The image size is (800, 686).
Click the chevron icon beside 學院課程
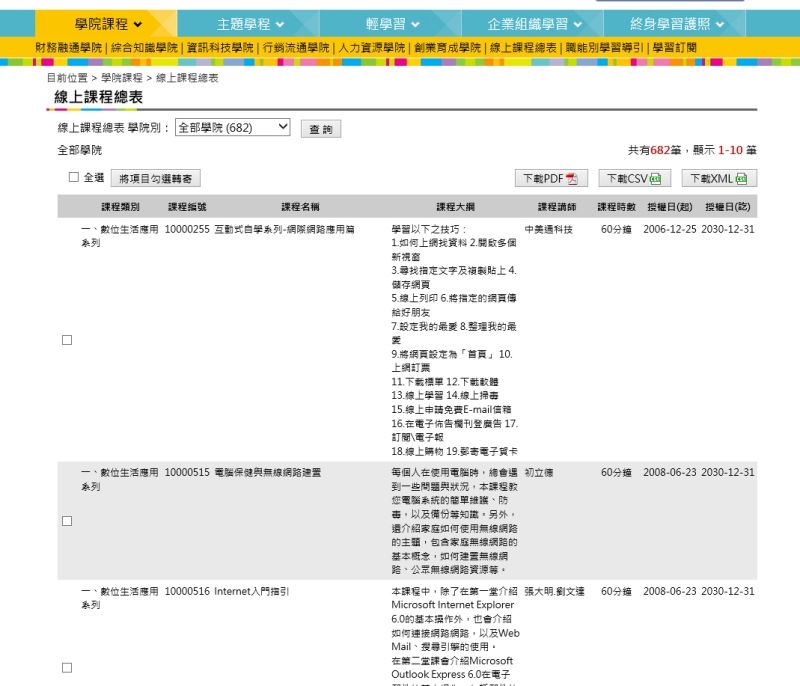pyautogui.click(x=138, y=24)
